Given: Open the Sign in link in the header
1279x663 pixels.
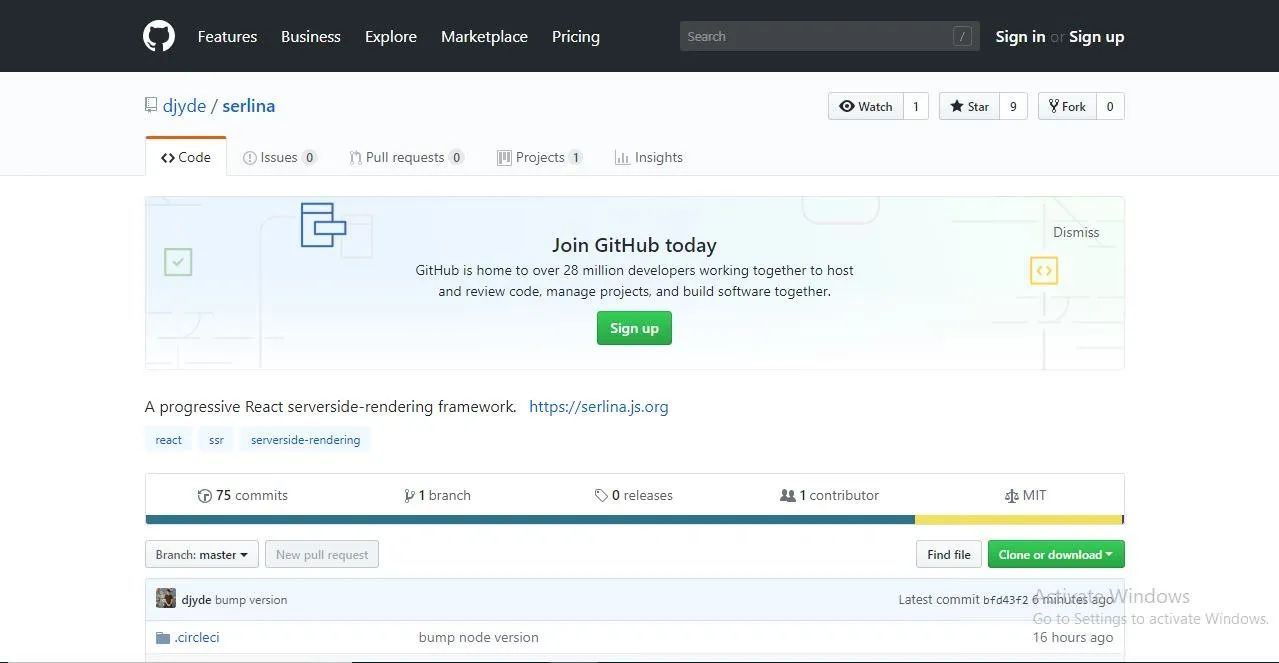Looking at the screenshot, I should click(1020, 36).
